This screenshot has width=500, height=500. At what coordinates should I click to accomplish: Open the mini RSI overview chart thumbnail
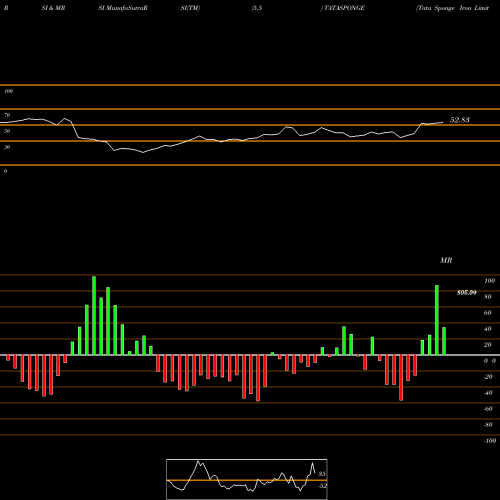point(247,479)
